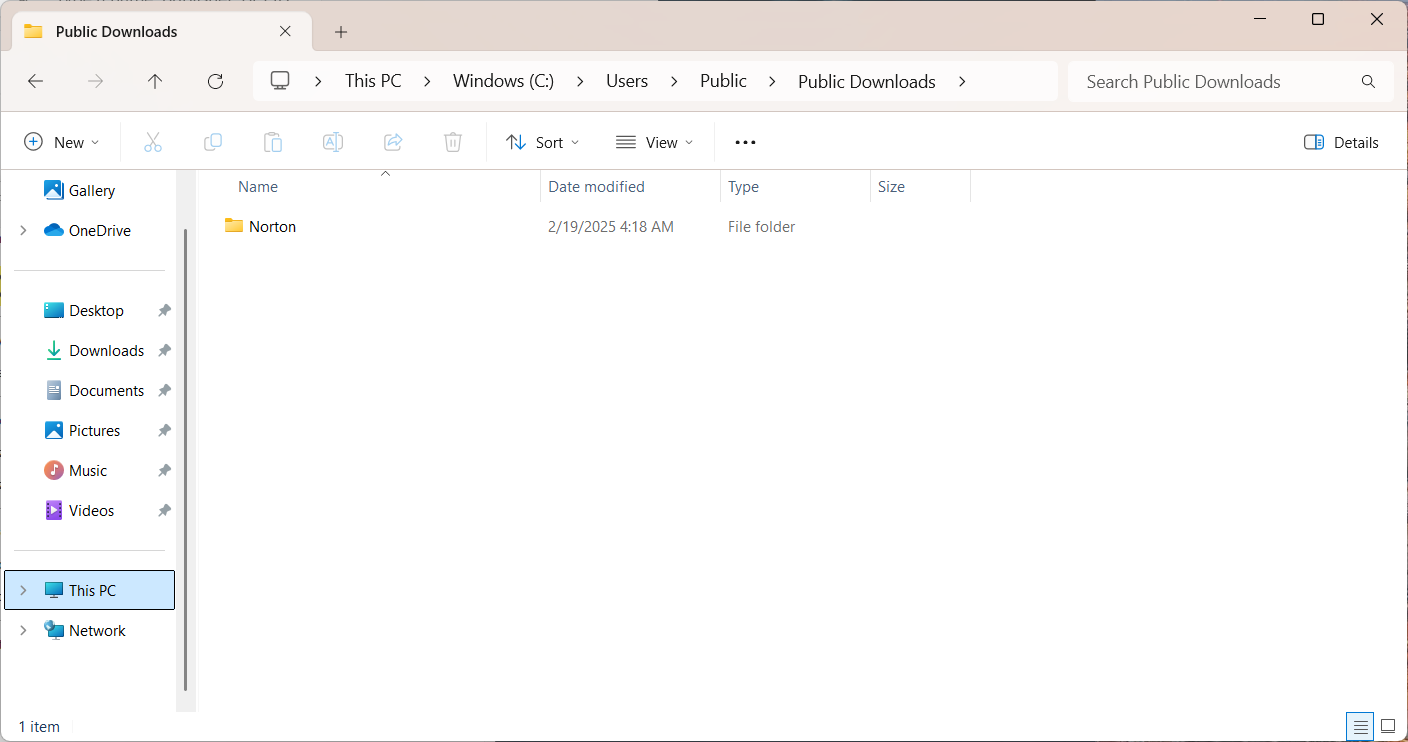
Task: Expand the This PC tree node
Action: point(23,591)
